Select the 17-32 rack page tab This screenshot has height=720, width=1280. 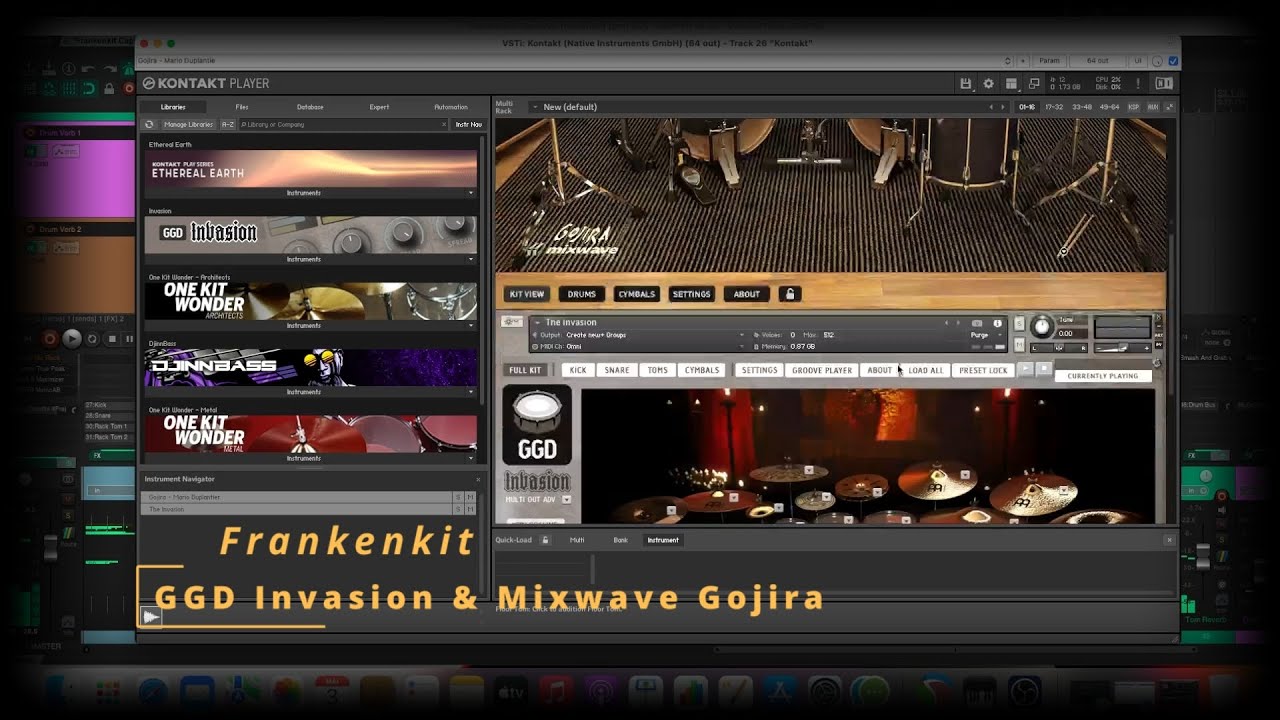point(1054,107)
